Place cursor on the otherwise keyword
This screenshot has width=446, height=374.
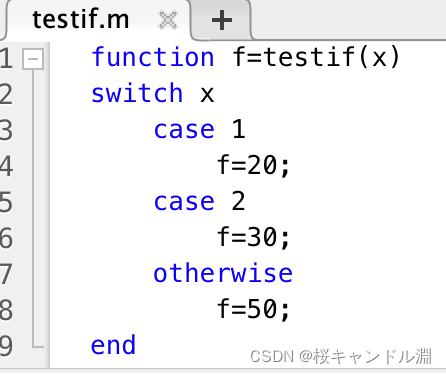coord(223,273)
